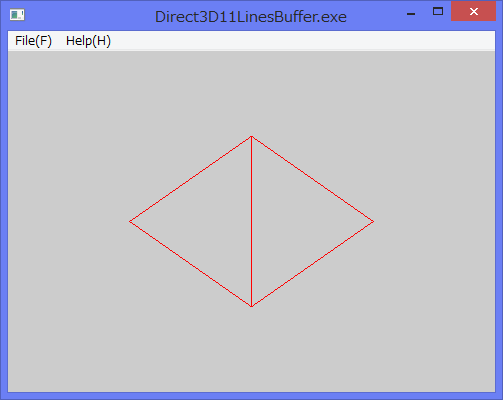The height and width of the screenshot is (400, 503).
Task: Click empty gray canvas above the diamond
Action: click(x=251, y=93)
